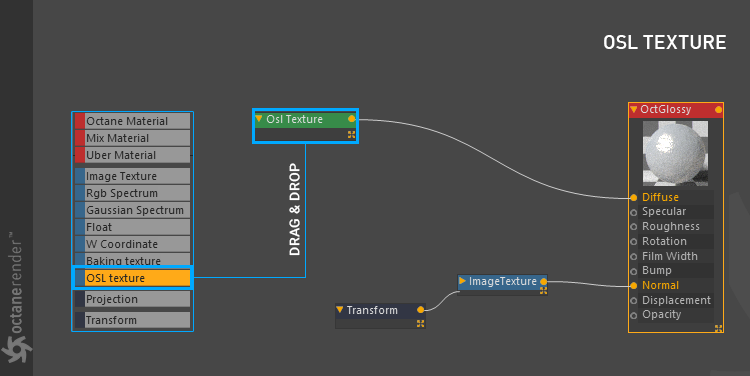750x376 pixels.
Task: Click the Osl Texture output port
Action: 352,119
